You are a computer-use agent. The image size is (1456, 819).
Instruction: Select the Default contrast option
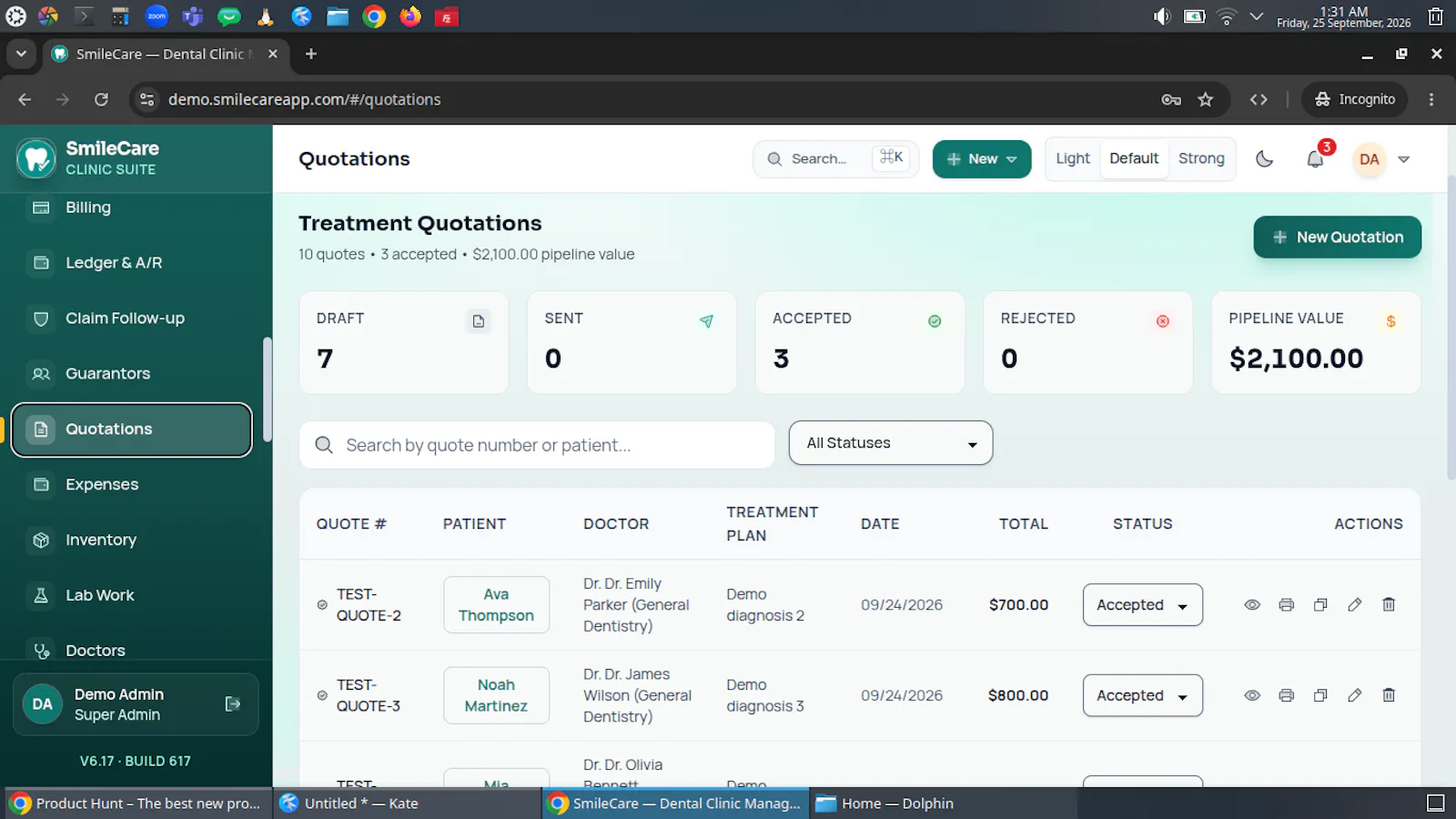coord(1134,159)
